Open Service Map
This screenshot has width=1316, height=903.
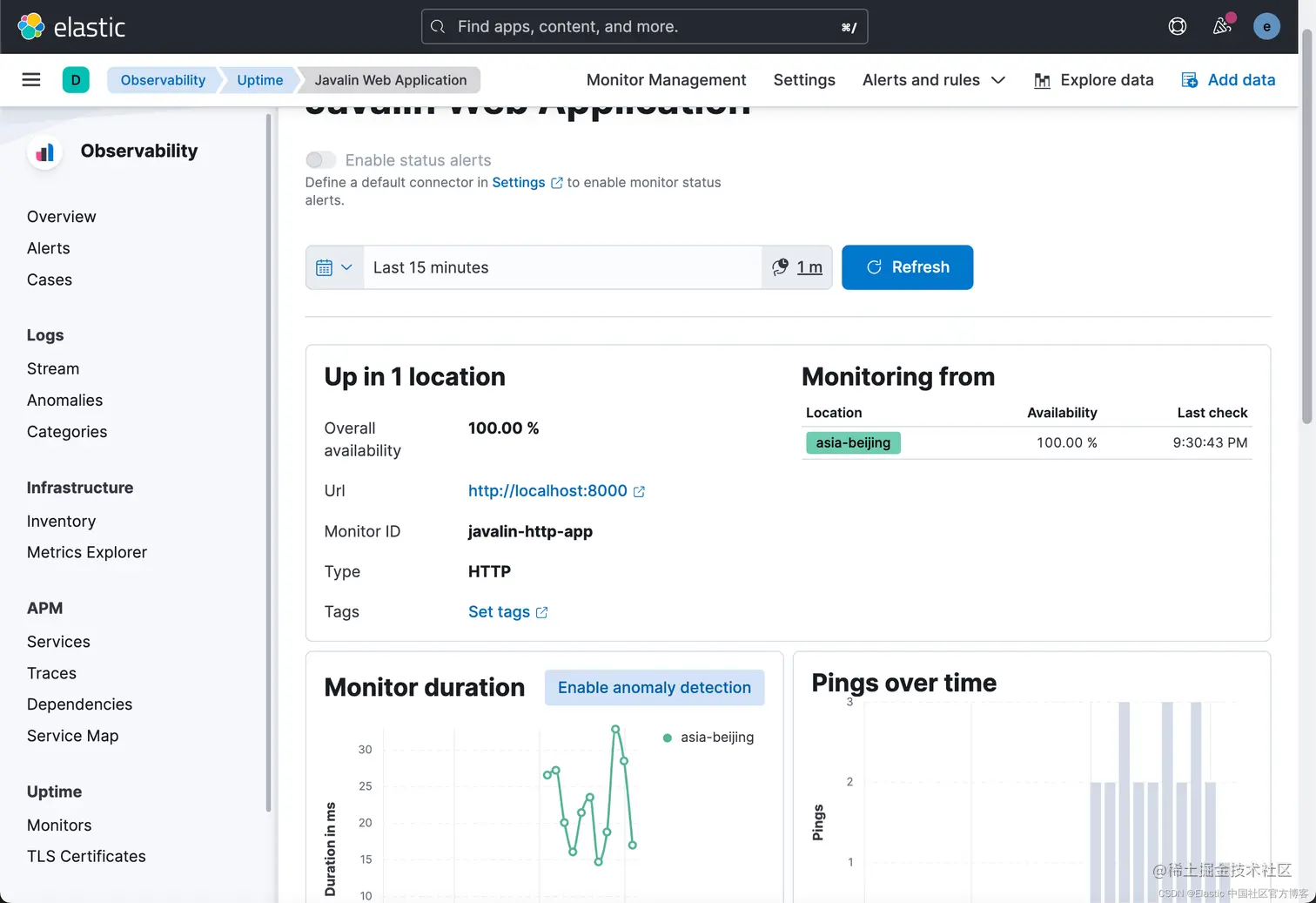tap(73, 736)
